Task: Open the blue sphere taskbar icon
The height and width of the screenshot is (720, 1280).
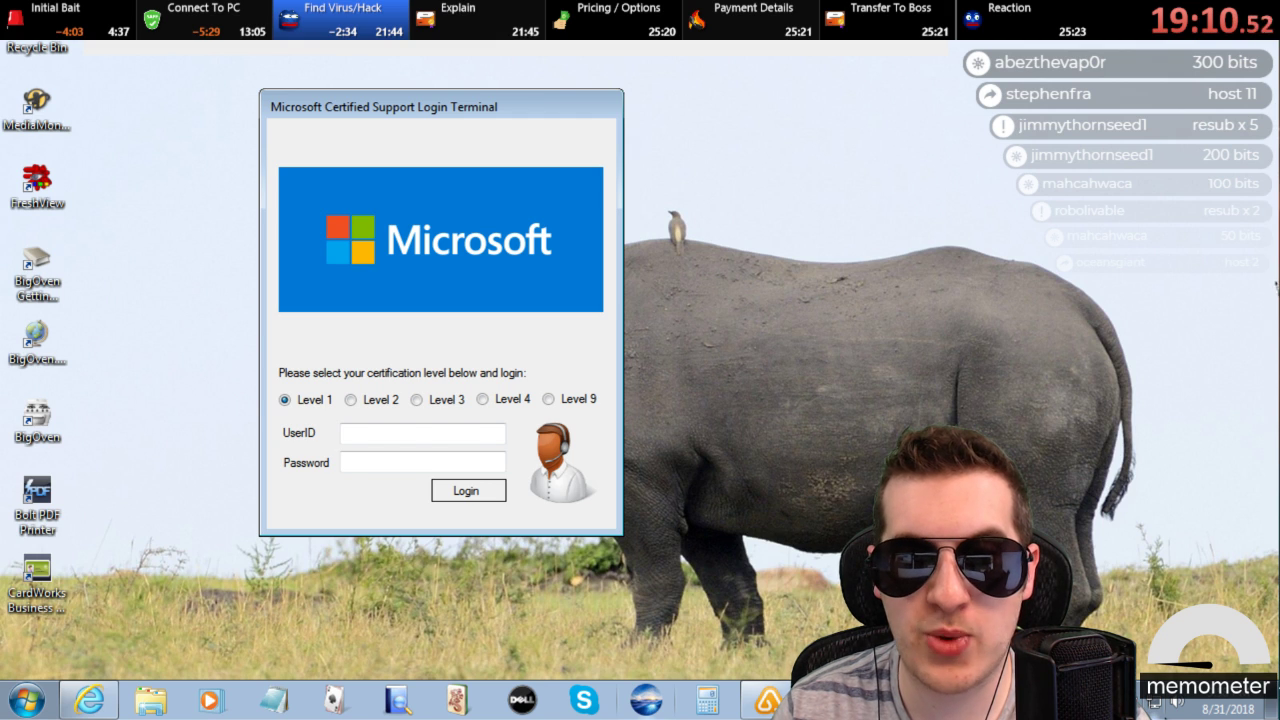Action: [x=646, y=700]
